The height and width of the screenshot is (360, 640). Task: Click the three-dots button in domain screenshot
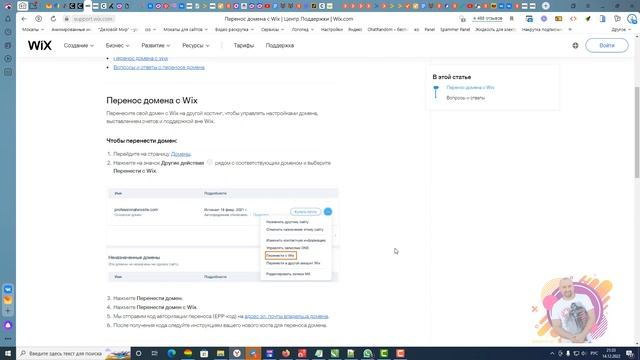(x=328, y=211)
